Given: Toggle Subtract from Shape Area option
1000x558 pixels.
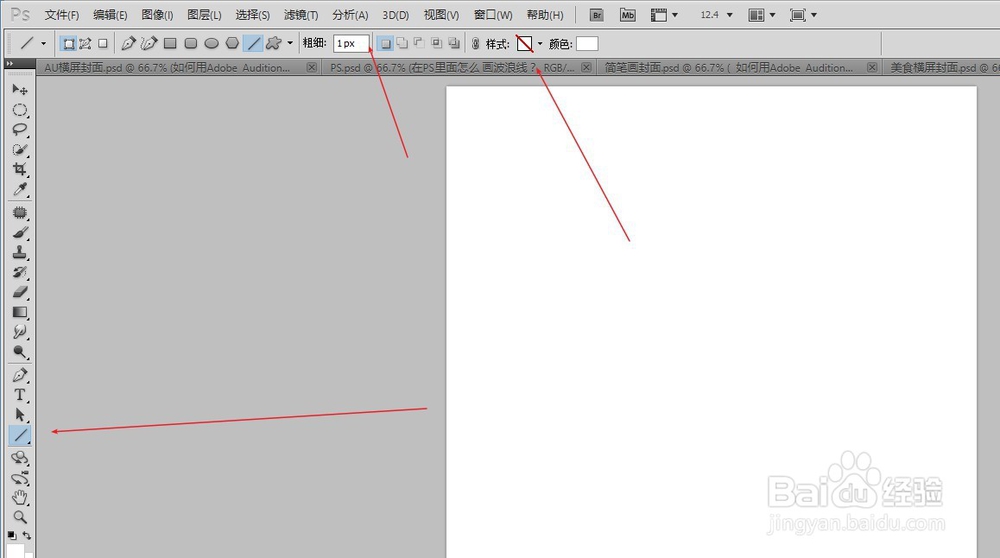Looking at the screenshot, I should (x=419, y=43).
